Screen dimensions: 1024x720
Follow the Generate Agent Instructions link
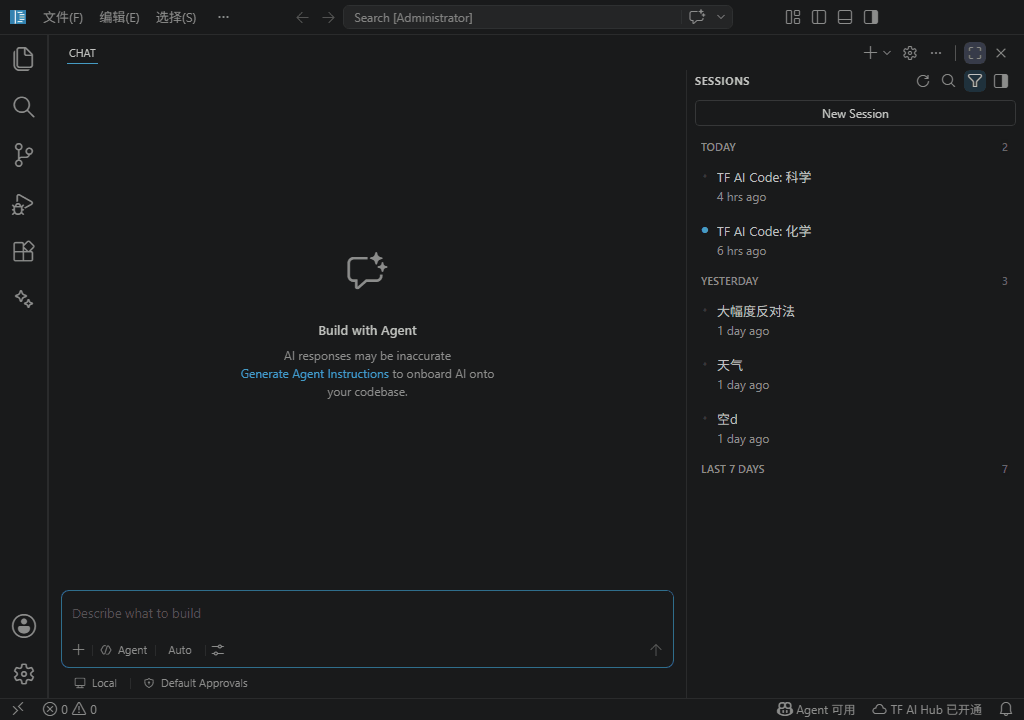pyautogui.click(x=314, y=374)
